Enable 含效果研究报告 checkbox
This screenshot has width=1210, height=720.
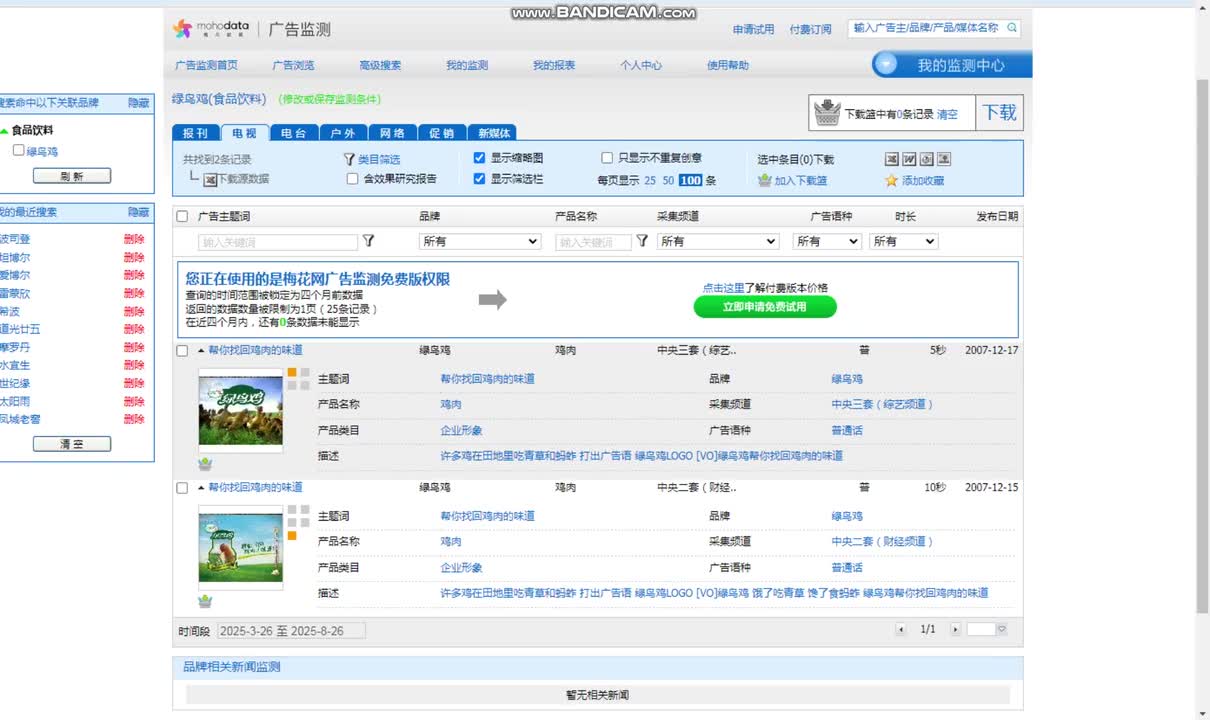click(352, 179)
